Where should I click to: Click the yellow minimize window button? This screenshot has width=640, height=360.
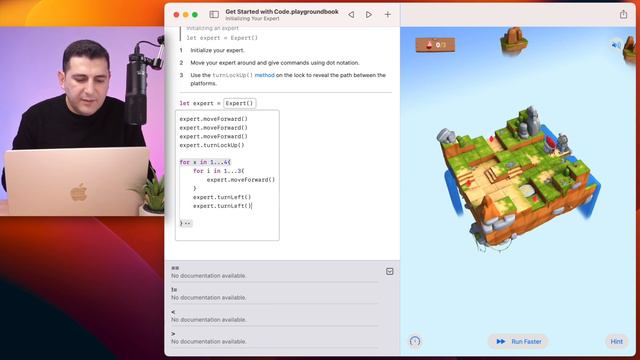pyautogui.click(x=186, y=15)
